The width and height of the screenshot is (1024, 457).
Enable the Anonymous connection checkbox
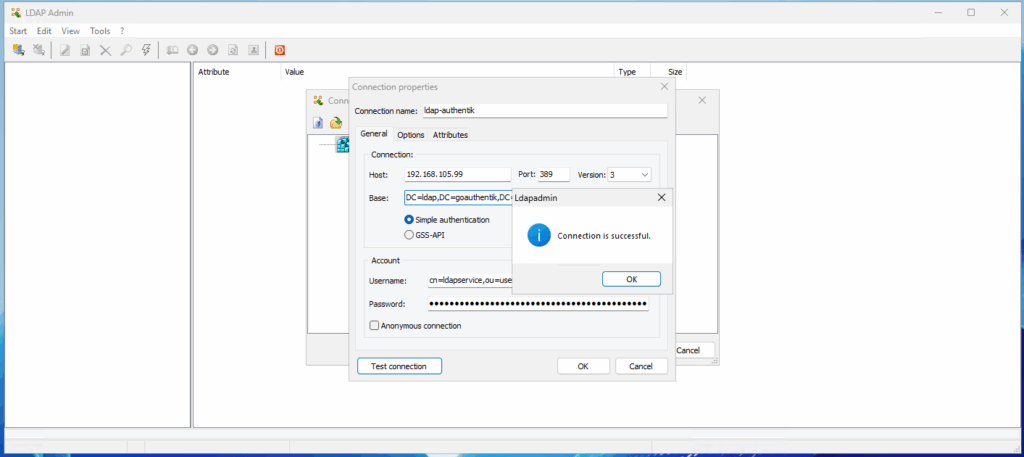tap(374, 325)
